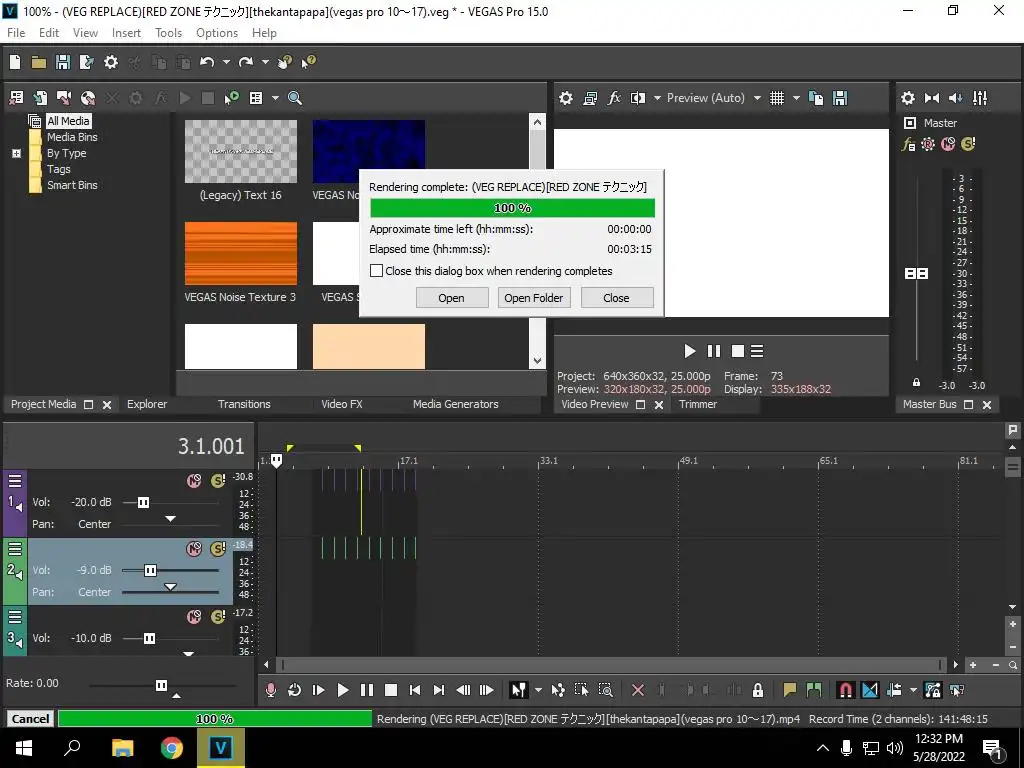Toggle Loop Playback in transport bar
1024x768 pixels.
(x=294, y=690)
